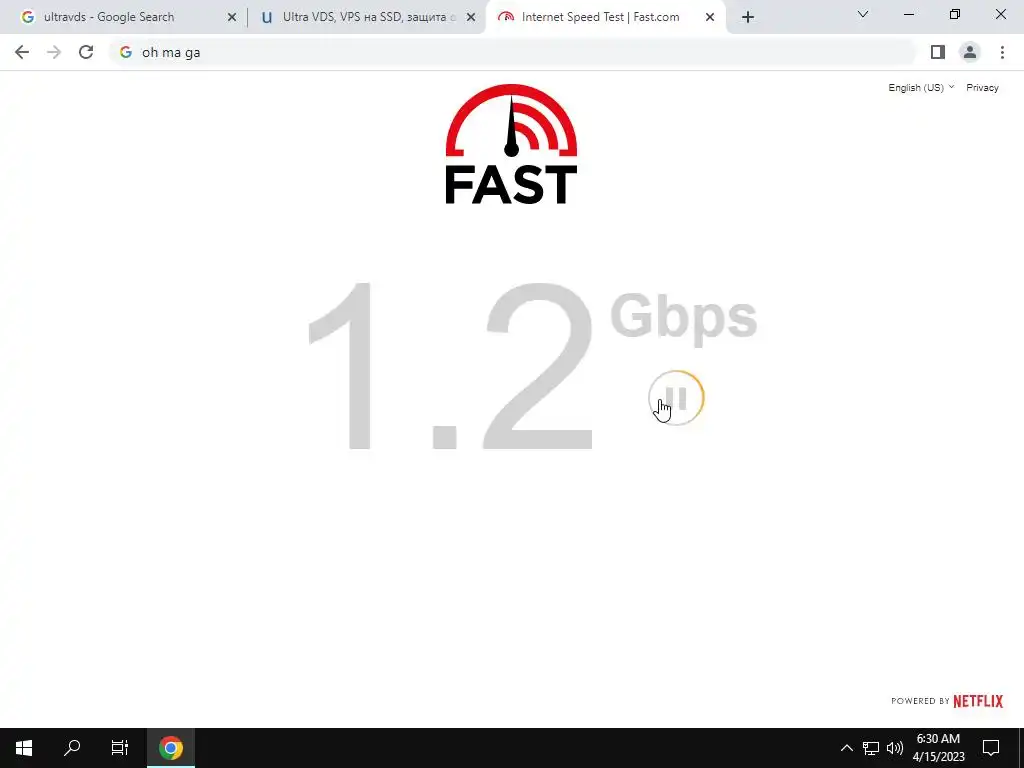Open the new tab plus button
This screenshot has width=1024, height=768.
[748, 17]
